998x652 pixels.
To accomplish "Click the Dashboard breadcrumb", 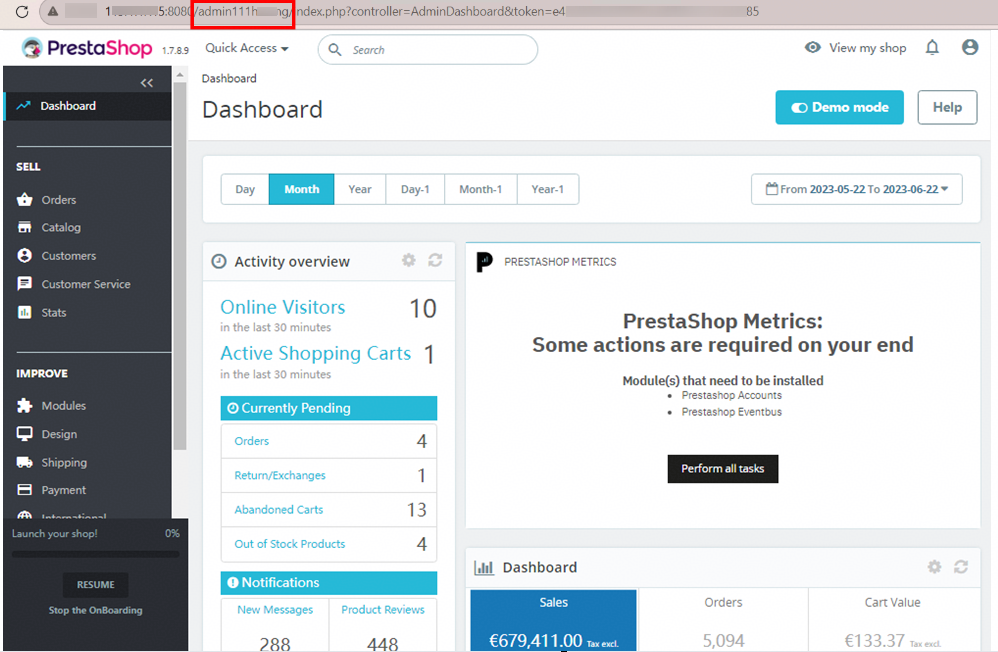I will coord(229,78).
